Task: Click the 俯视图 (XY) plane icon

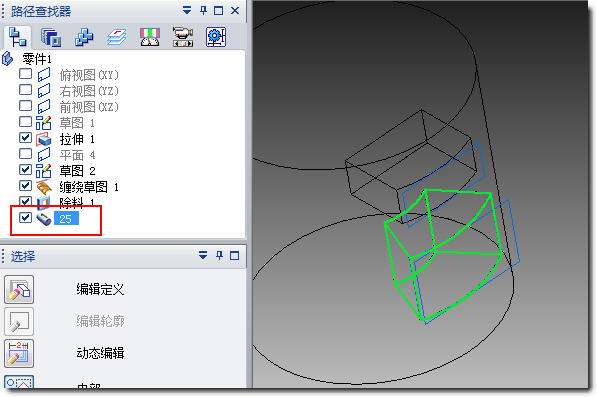Action: pos(44,74)
